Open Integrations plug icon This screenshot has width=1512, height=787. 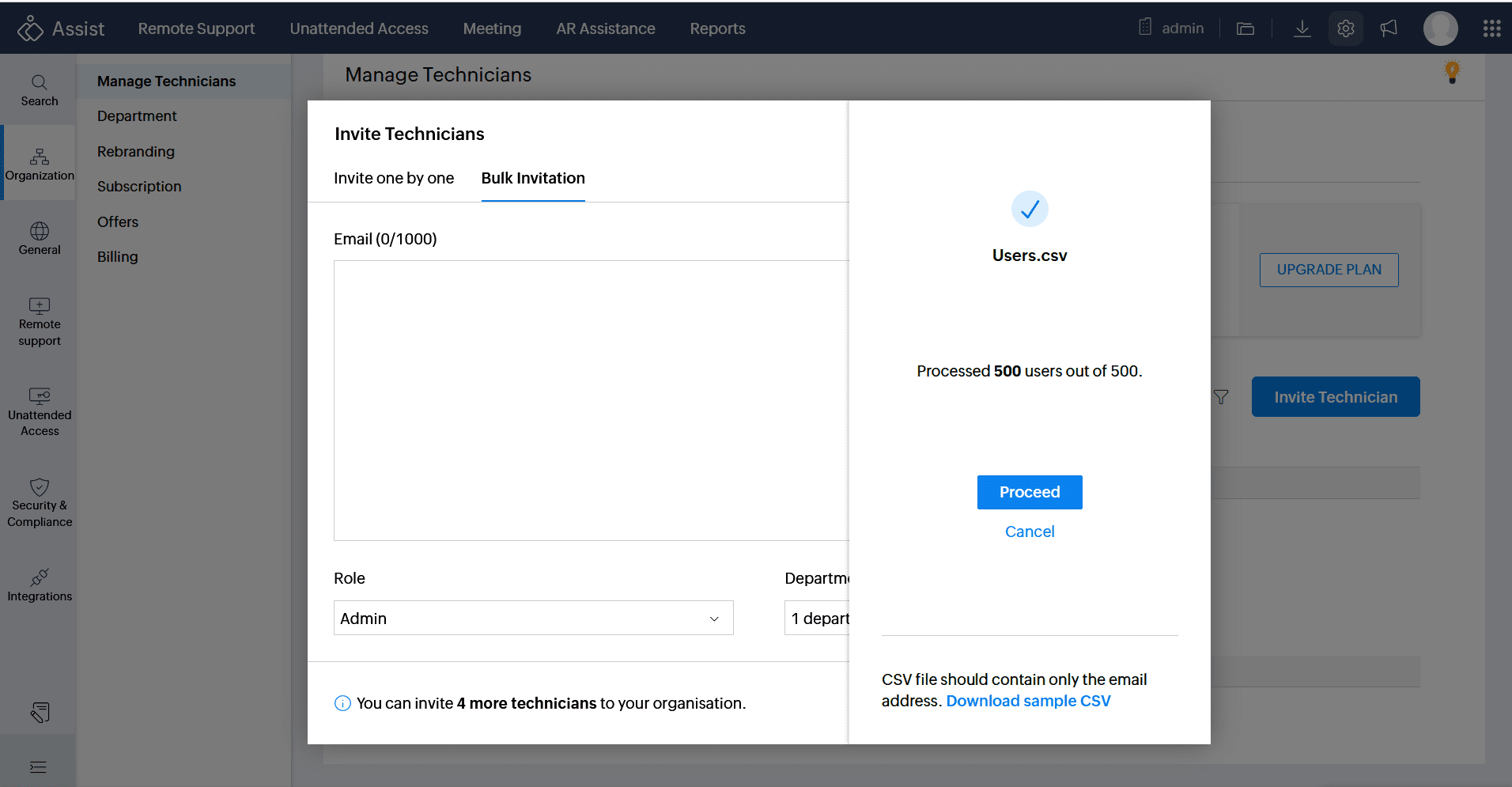coord(39,577)
